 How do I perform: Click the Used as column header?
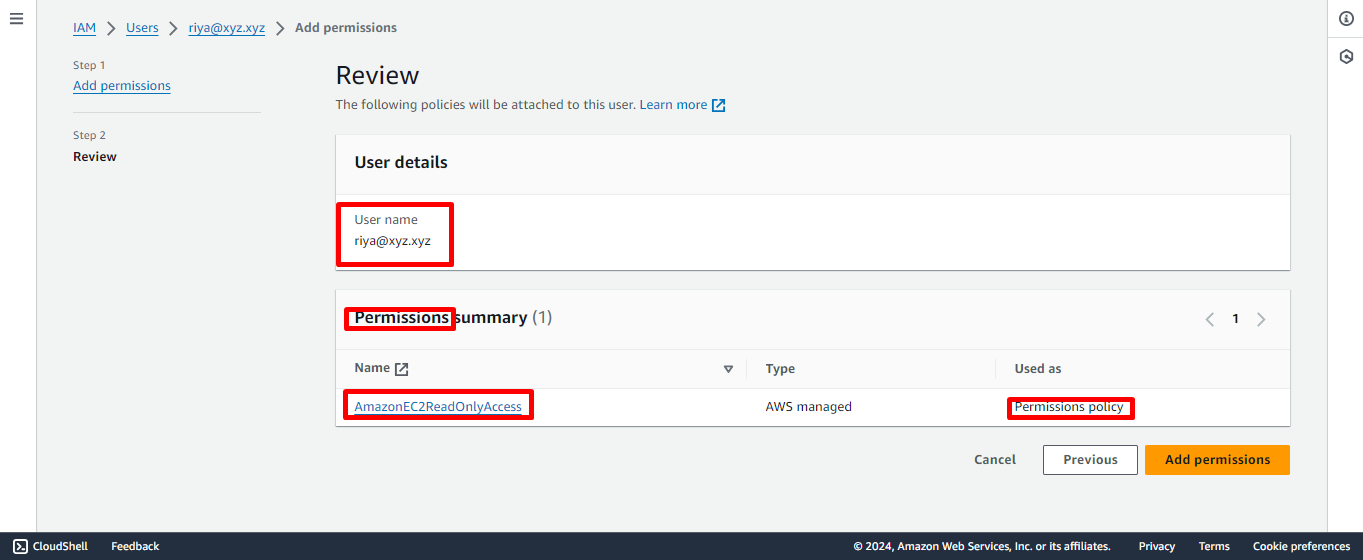click(1038, 369)
